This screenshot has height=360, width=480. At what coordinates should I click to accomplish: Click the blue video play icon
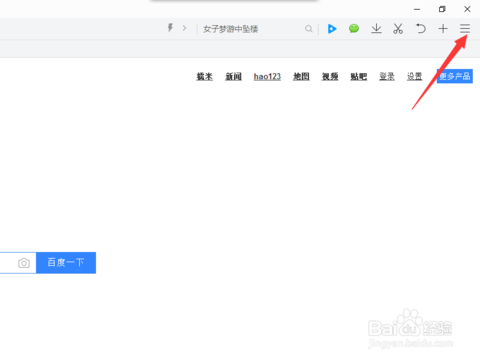(332, 29)
